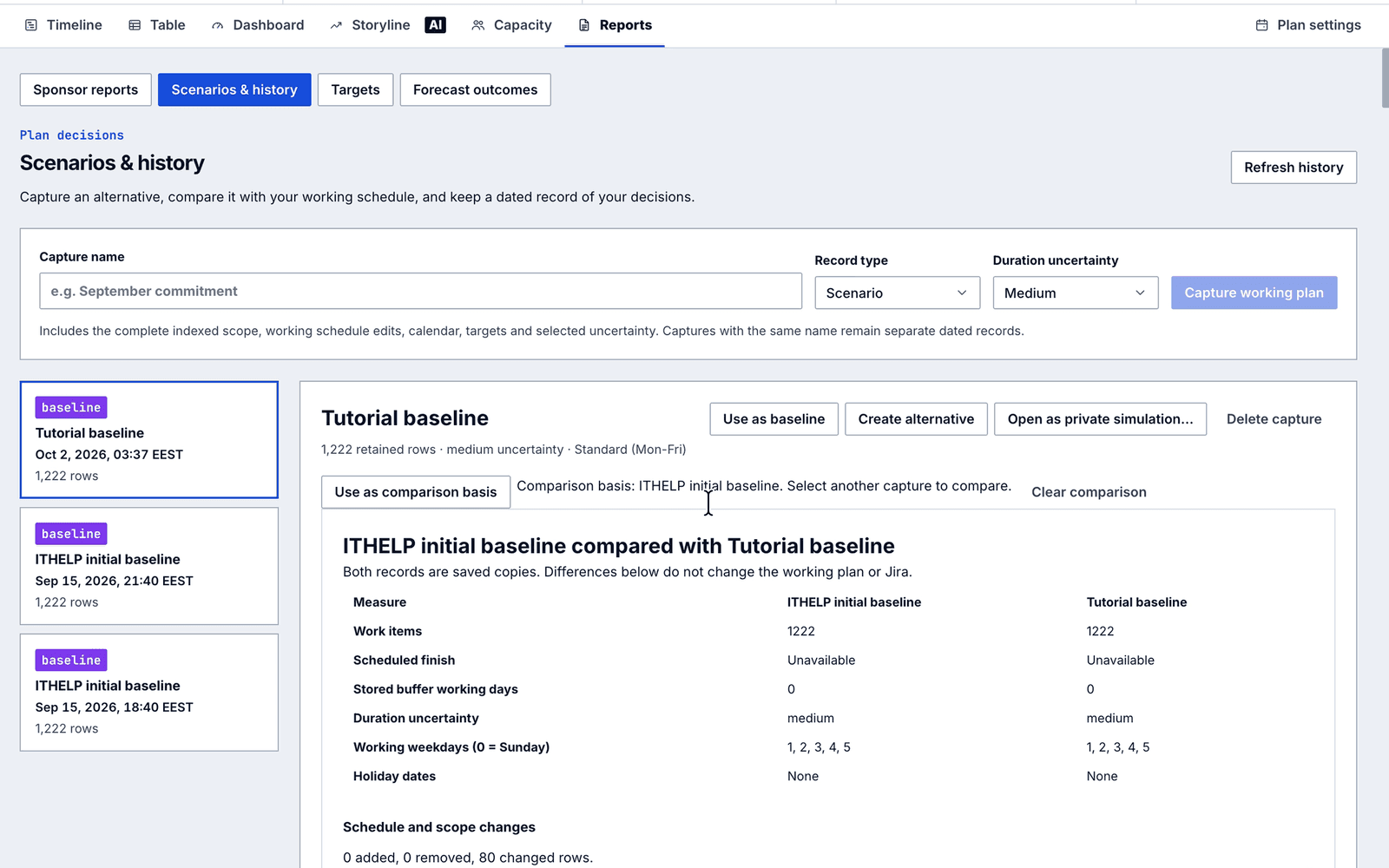Click the Plan decisions breadcrumb link
1389x868 pixels.
pyautogui.click(x=72, y=135)
